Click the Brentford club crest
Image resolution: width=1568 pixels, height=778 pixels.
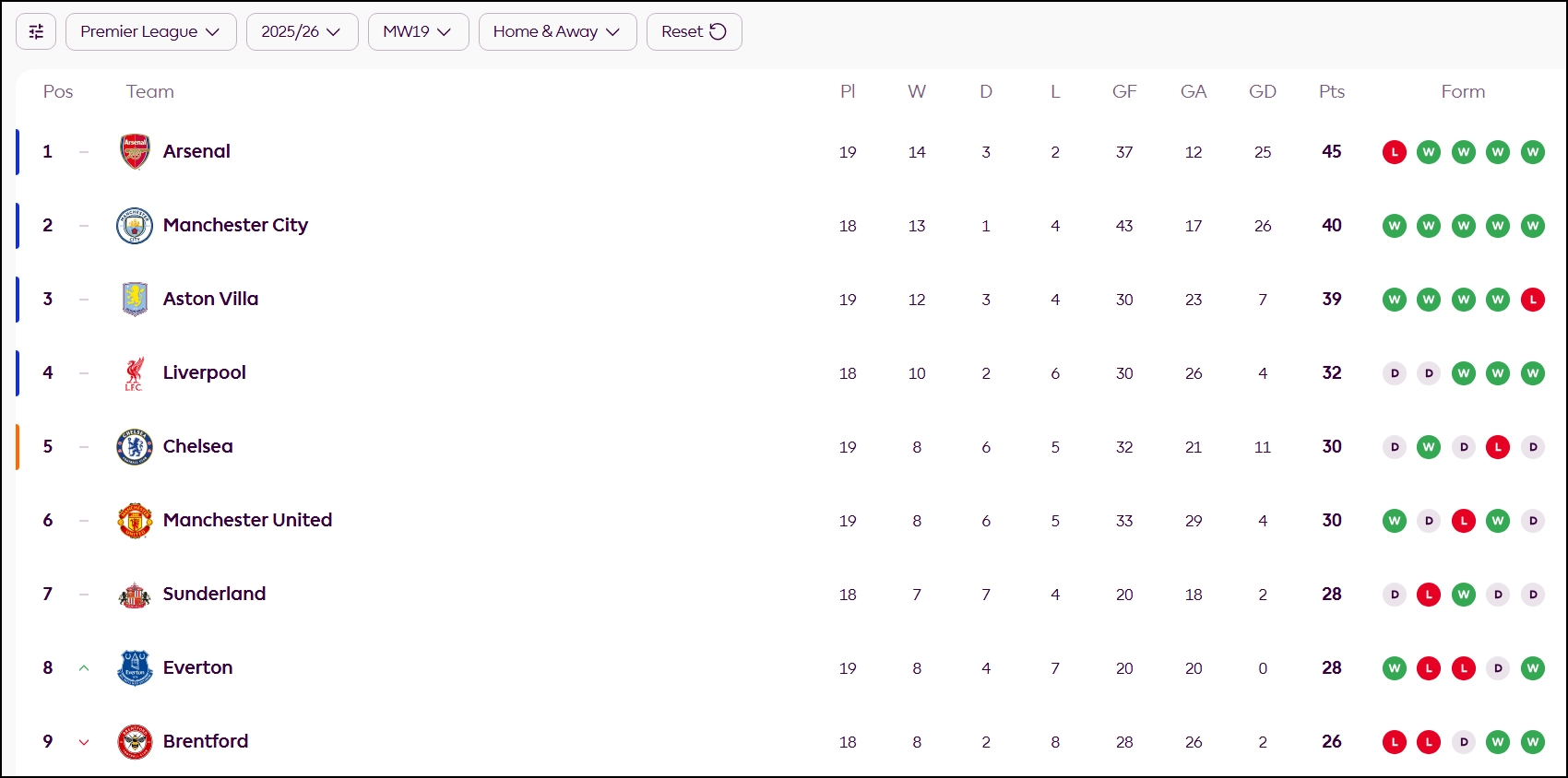point(135,742)
